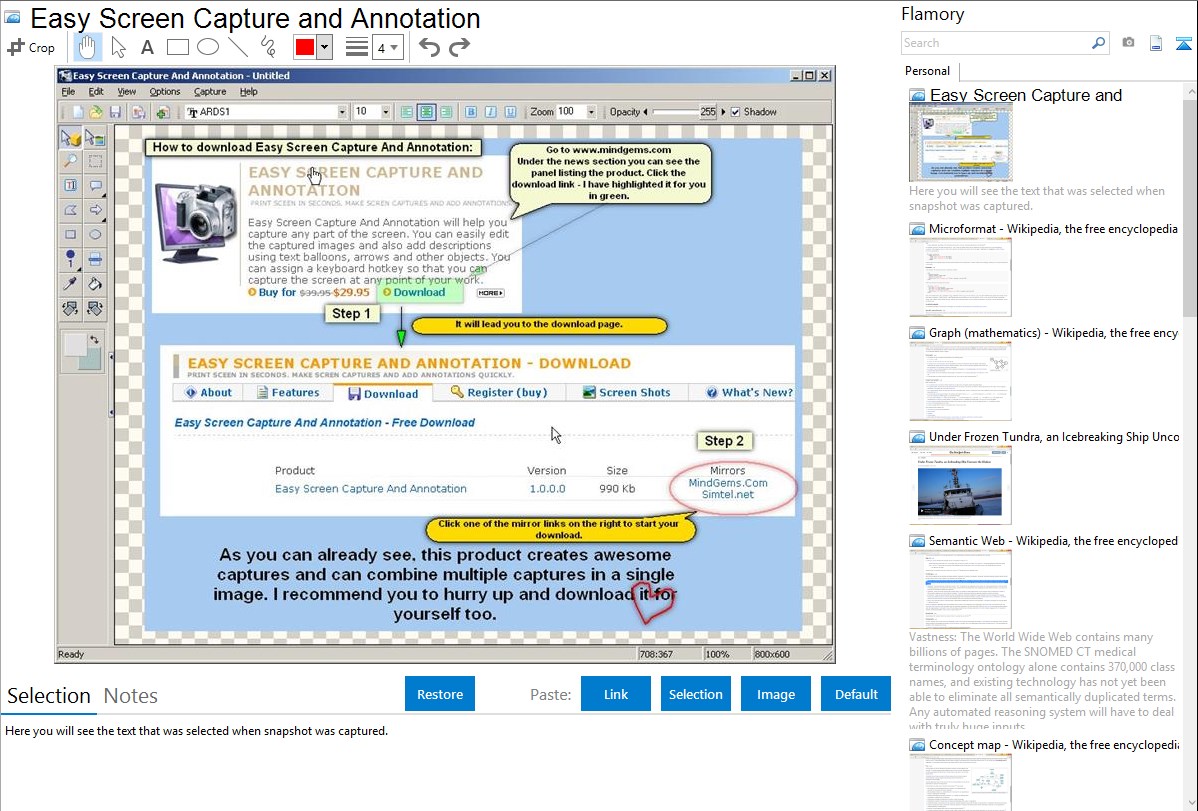This screenshot has height=811, width=1198.
Task: Click the Selection paste button
Action: (695, 694)
